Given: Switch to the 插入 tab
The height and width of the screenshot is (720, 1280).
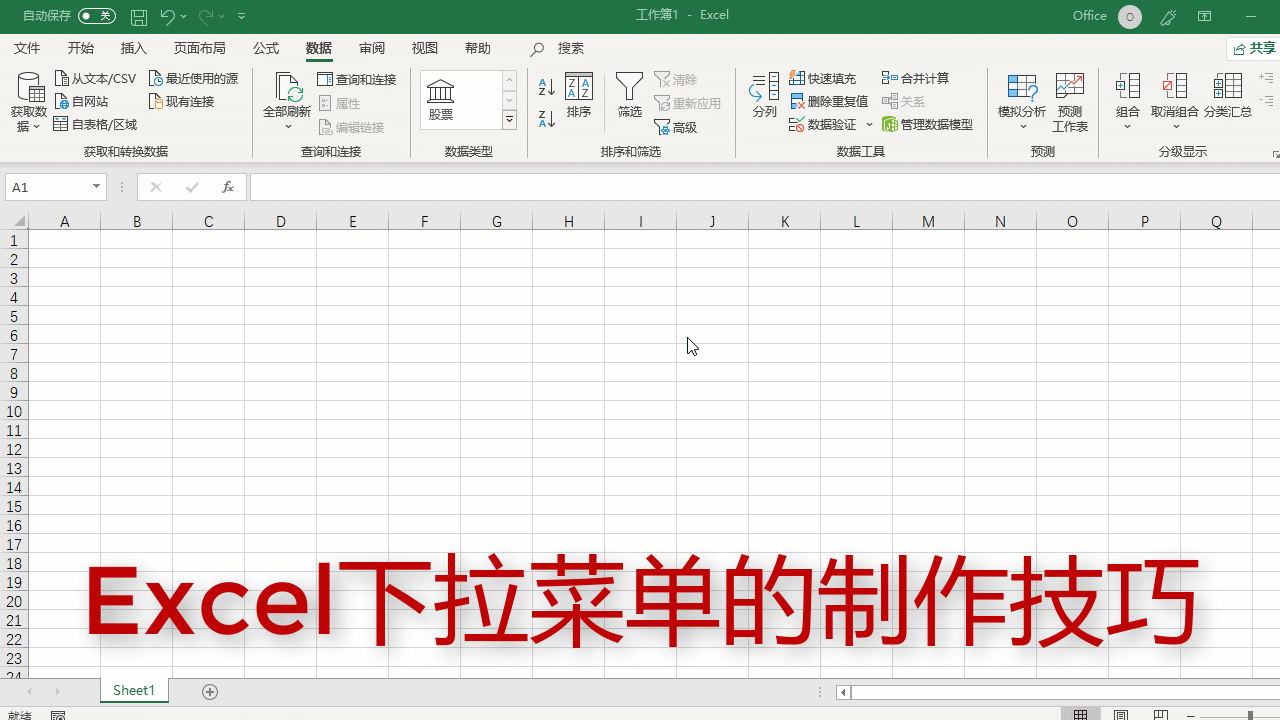Looking at the screenshot, I should click(x=133, y=49).
